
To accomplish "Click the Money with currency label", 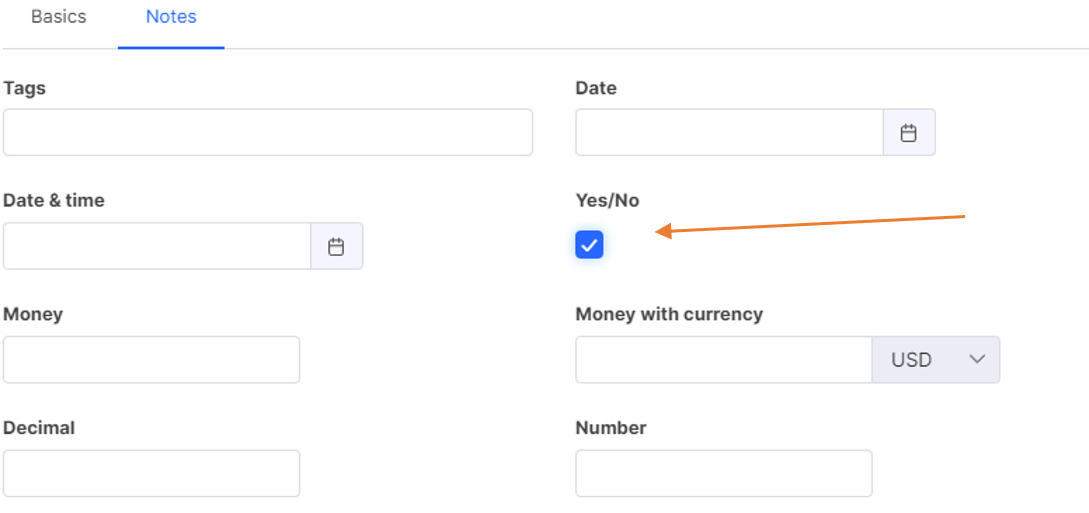I will tap(669, 314).
